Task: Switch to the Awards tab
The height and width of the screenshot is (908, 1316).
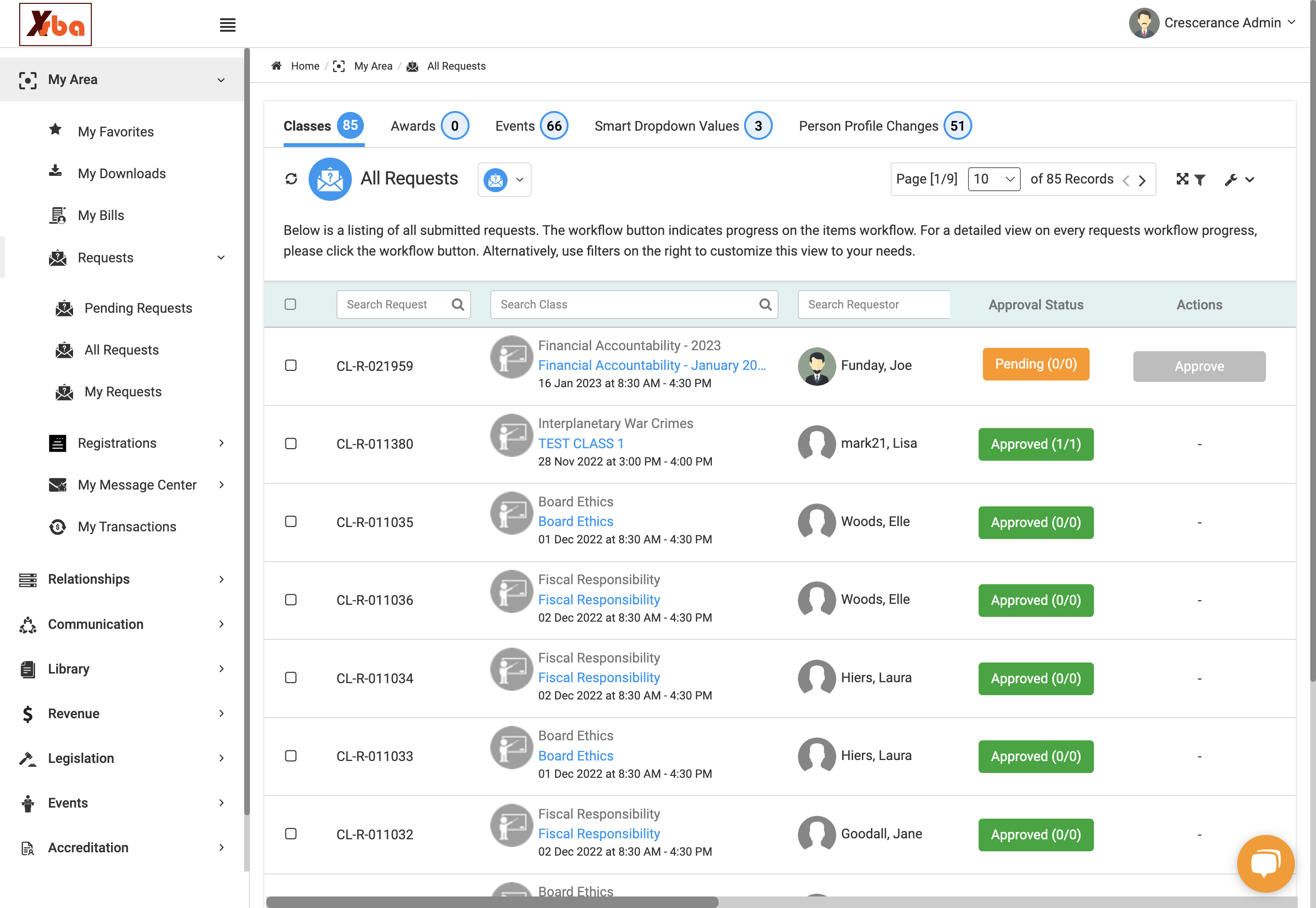Action: click(x=429, y=126)
